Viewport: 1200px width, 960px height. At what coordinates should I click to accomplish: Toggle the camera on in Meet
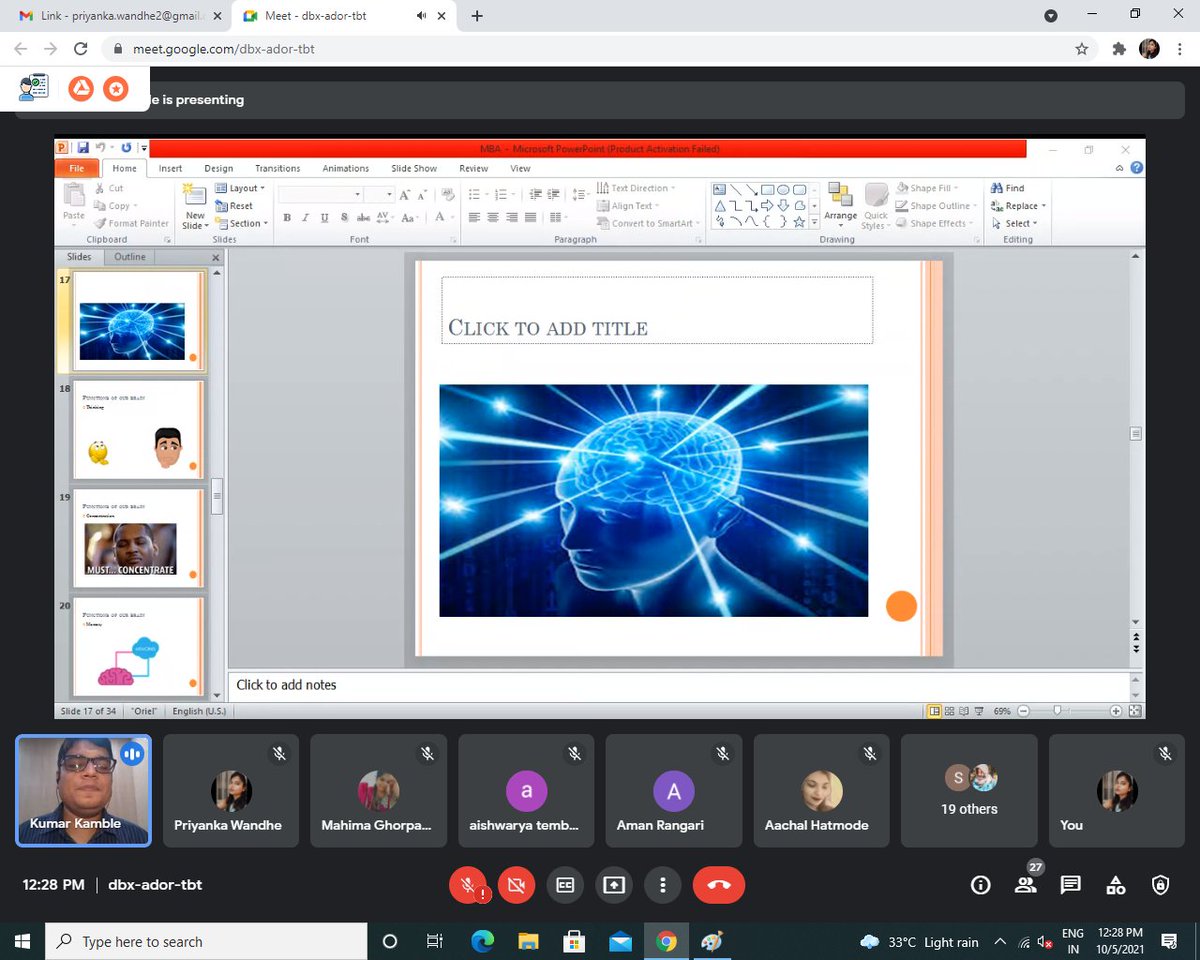click(516, 885)
